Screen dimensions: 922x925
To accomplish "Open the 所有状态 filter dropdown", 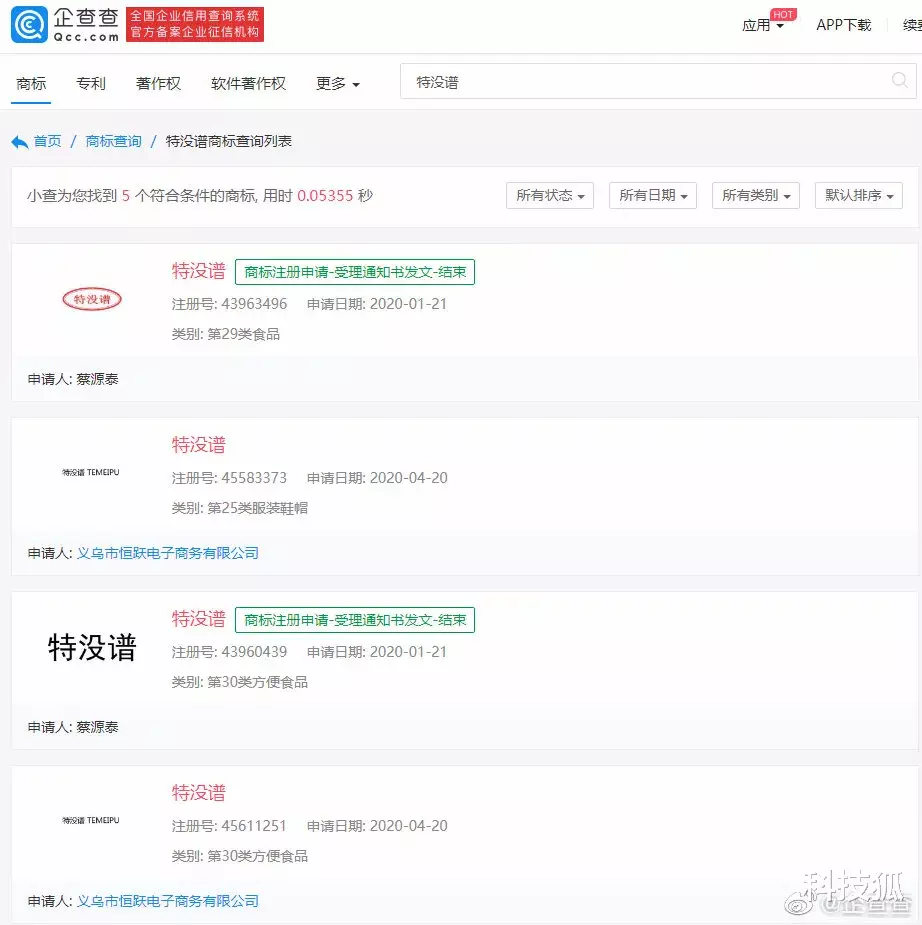I will (549, 195).
